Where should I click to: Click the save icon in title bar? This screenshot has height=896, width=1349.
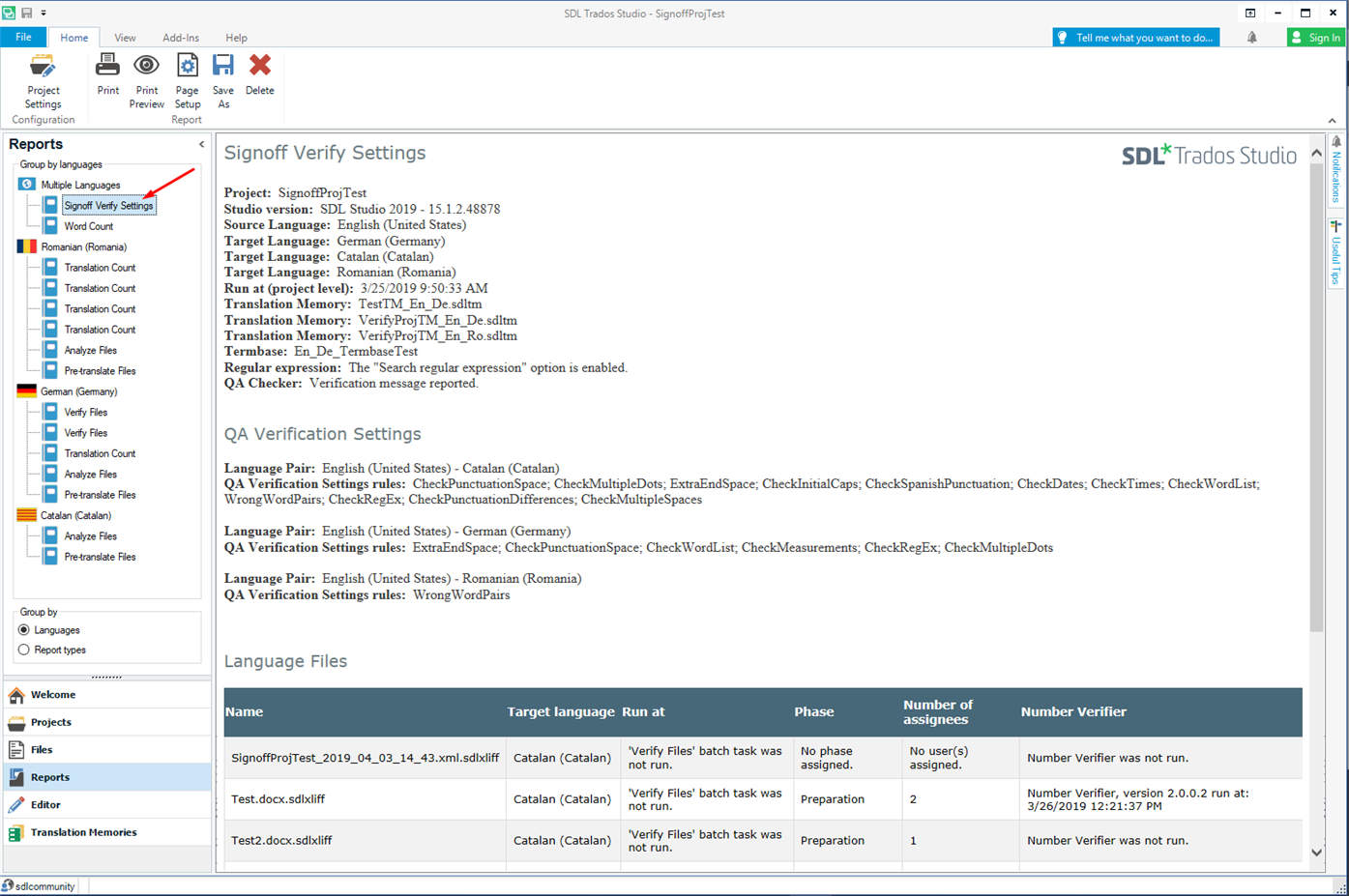coord(27,13)
